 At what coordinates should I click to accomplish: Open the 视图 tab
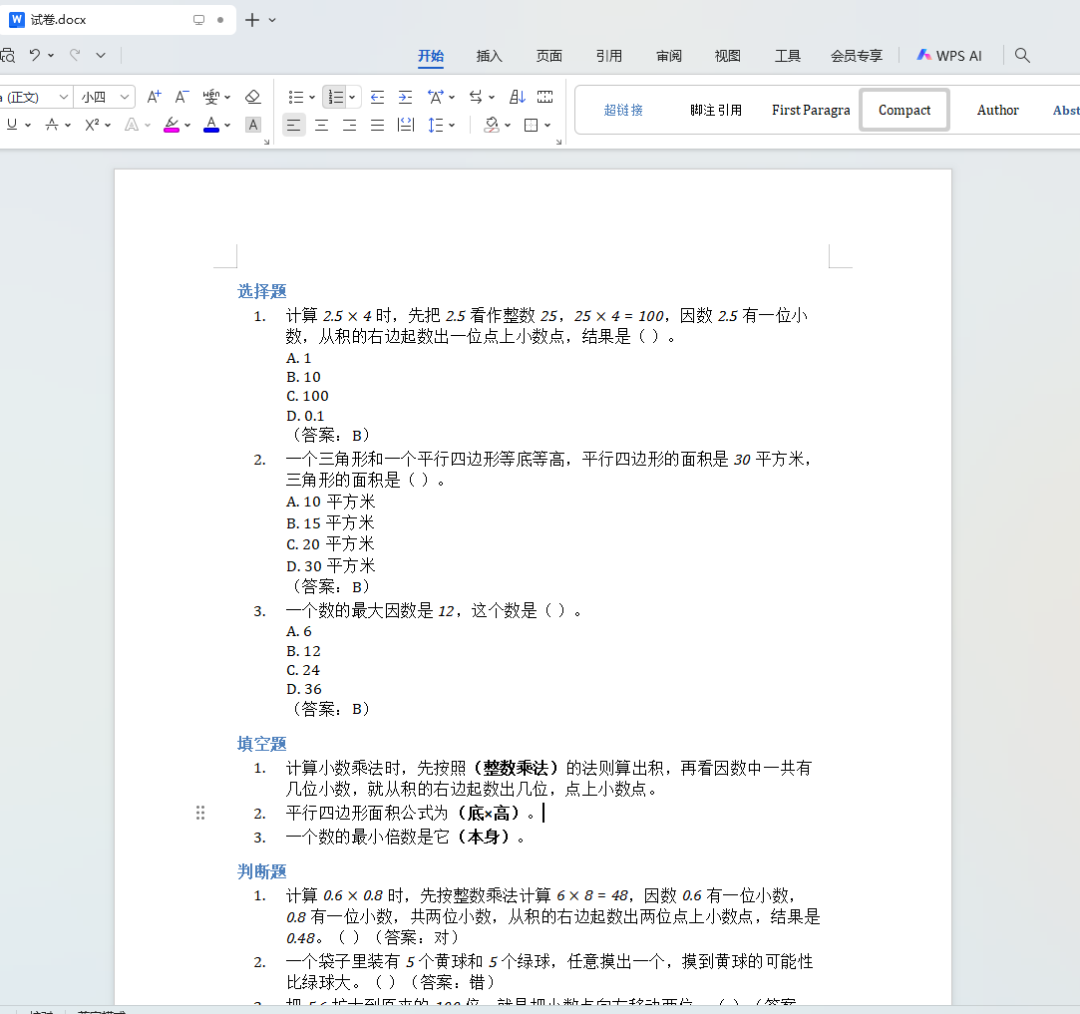(727, 56)
